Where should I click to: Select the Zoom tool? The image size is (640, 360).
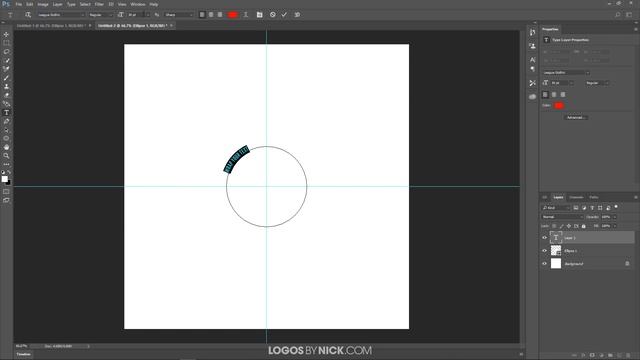coord(6,156)
